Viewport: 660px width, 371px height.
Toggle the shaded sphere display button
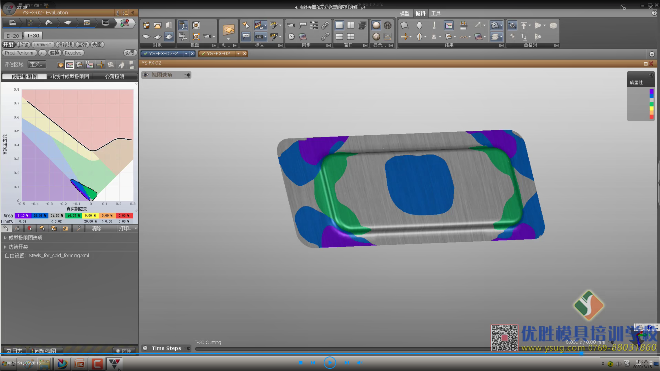point(376,25)
